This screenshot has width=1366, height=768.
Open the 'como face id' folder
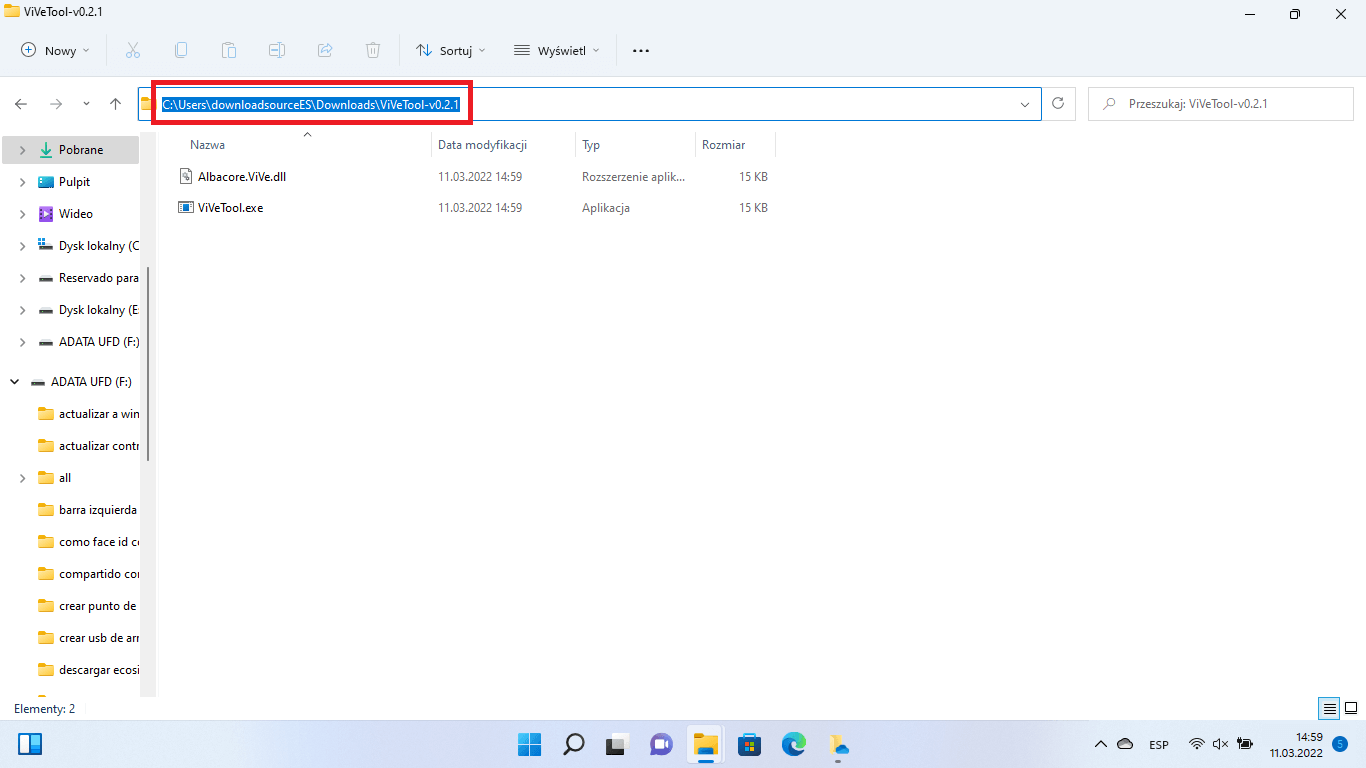pos(99,542)
